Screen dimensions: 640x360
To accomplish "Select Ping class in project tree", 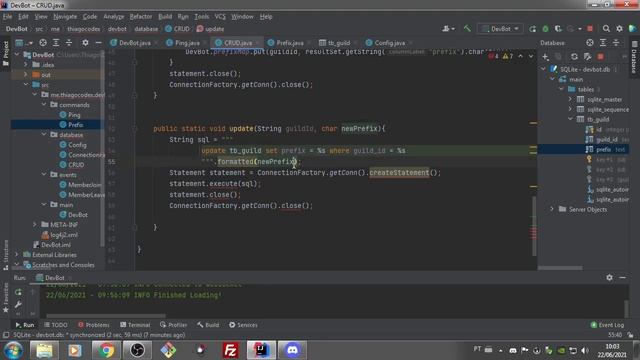I will tap(74, 115).
